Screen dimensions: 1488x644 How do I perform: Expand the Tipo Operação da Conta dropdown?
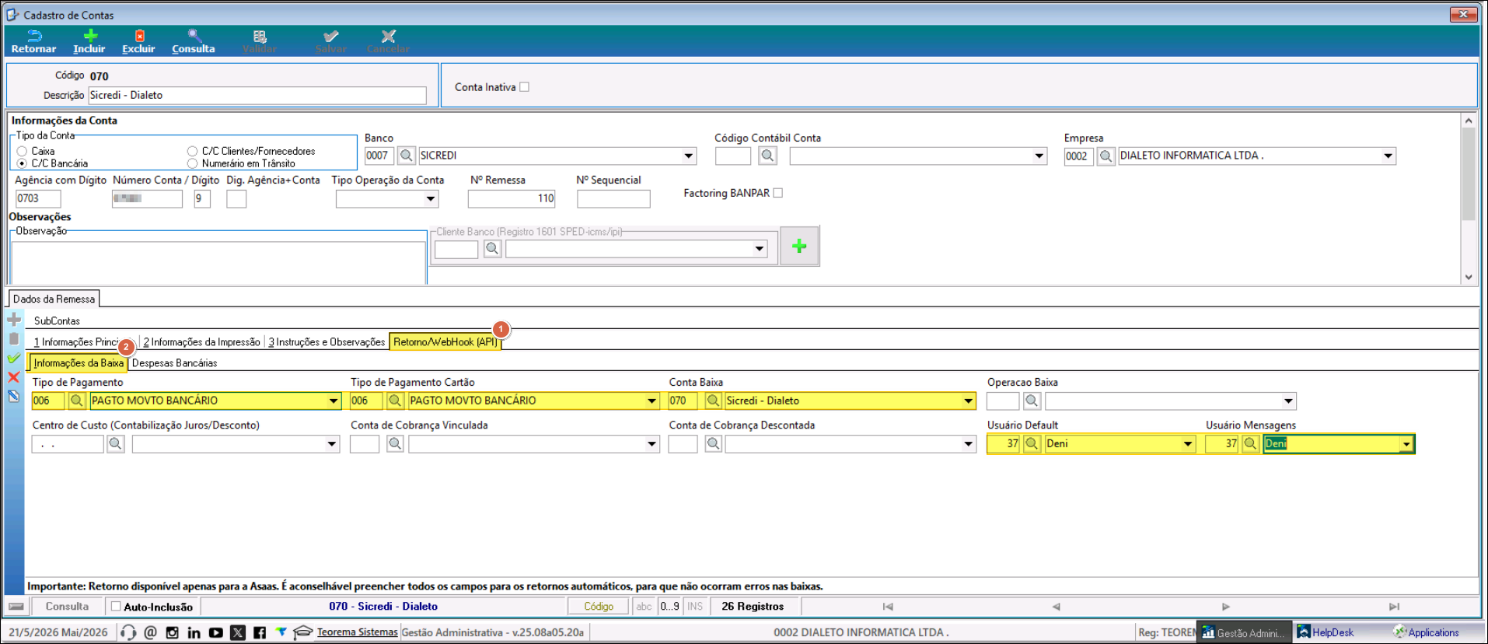click(x=430, y=199)
